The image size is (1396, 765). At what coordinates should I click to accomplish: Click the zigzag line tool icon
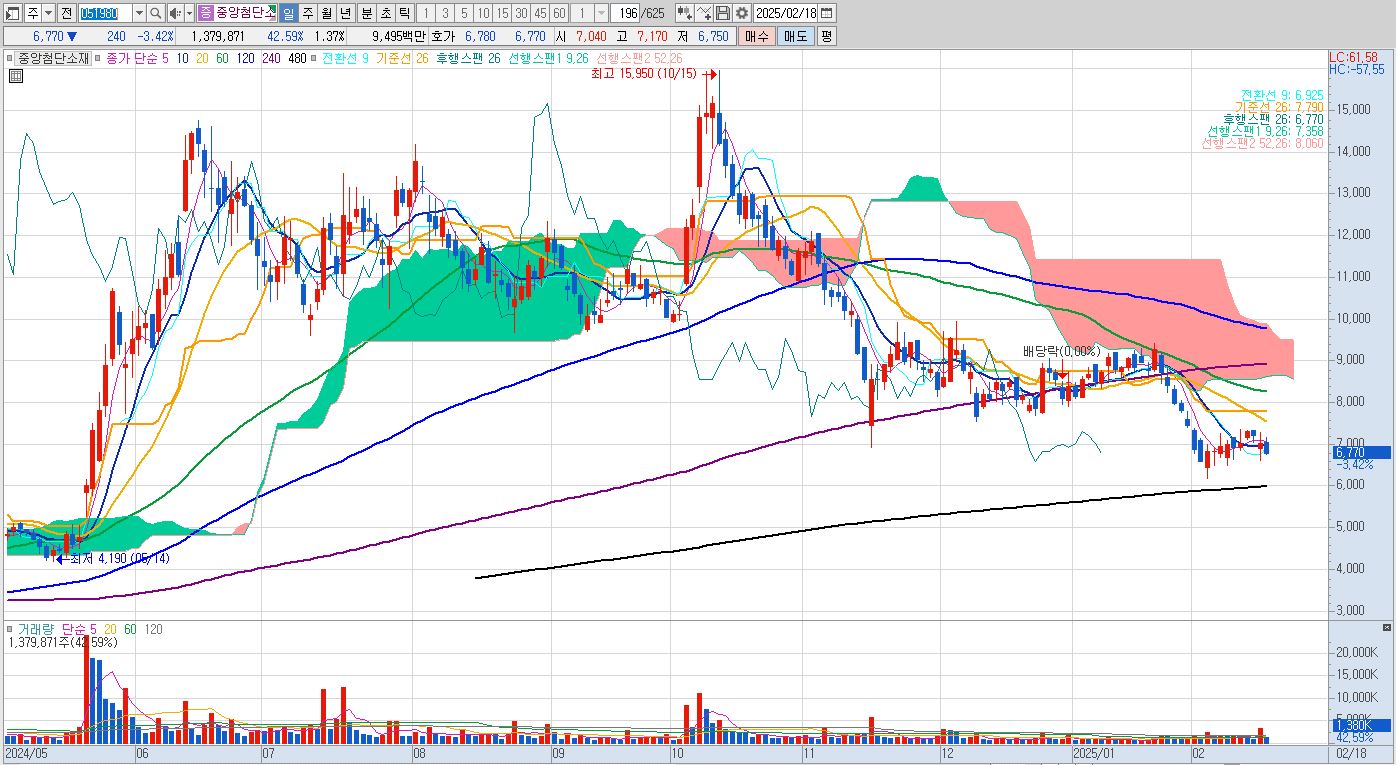pos(704,13)
